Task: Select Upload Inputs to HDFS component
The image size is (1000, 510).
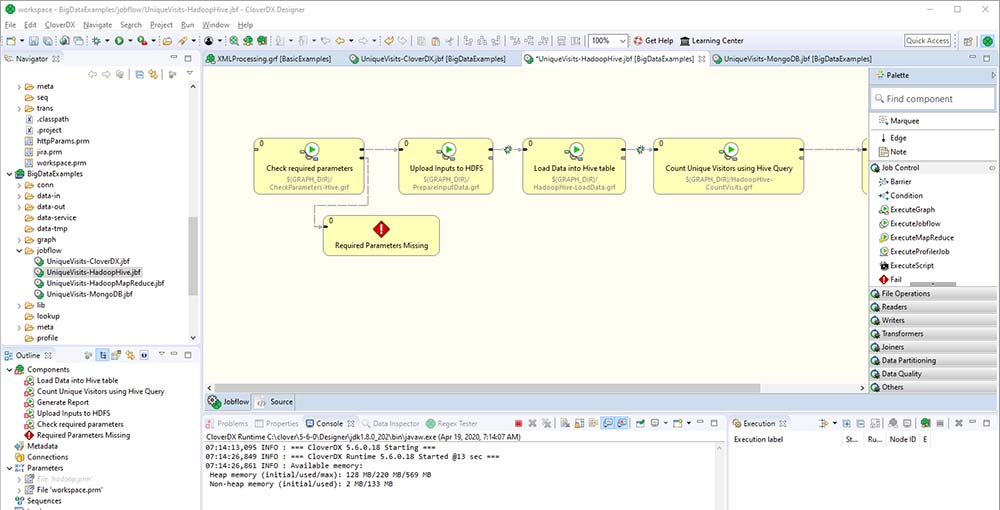Action: point(446,166)
